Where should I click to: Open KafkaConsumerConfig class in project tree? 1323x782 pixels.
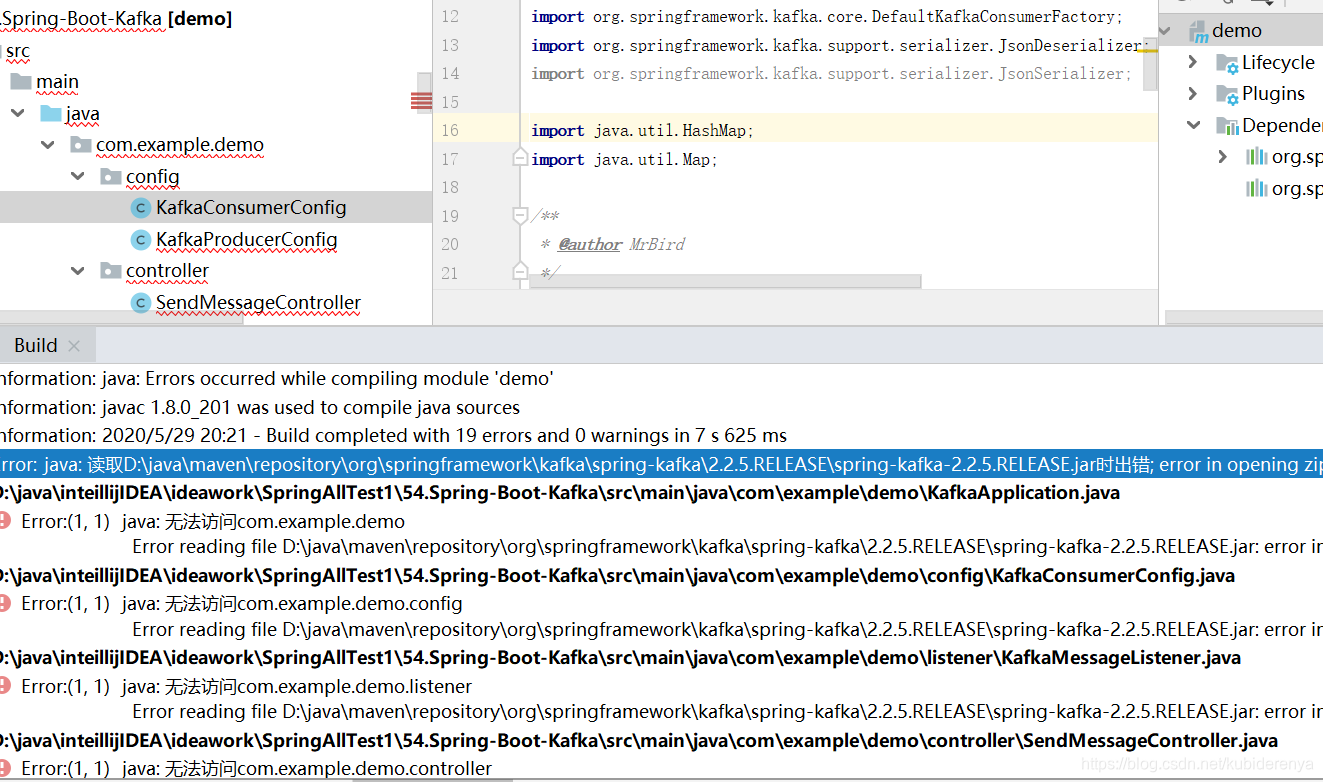[x=251, y=208]
